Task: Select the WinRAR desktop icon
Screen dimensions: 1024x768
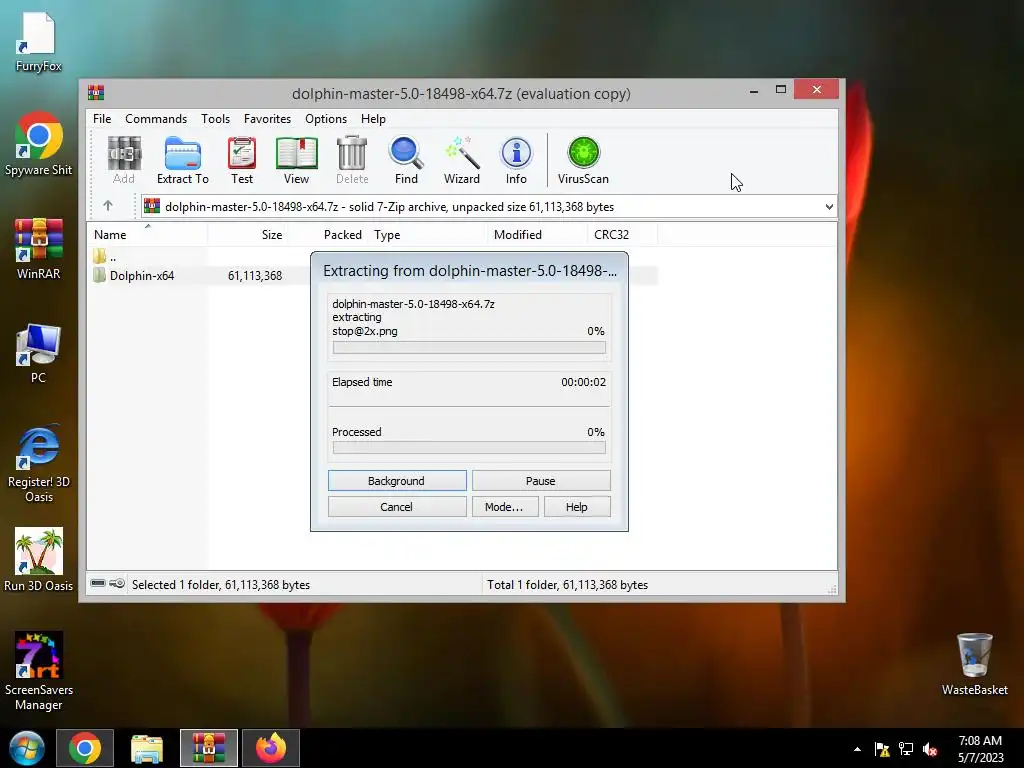Action: [39, 249]
